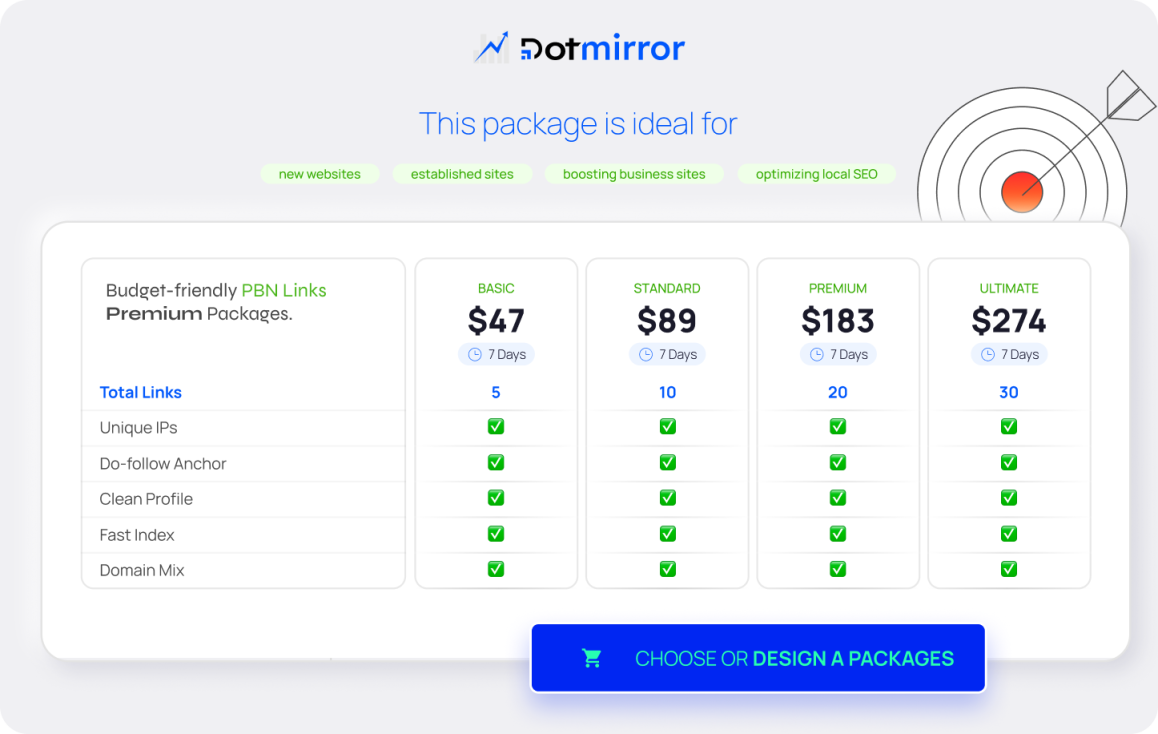Click the '7 Days' badge under $183
1158x734 pixels.
pyautogui.click(x=838, y=354)
